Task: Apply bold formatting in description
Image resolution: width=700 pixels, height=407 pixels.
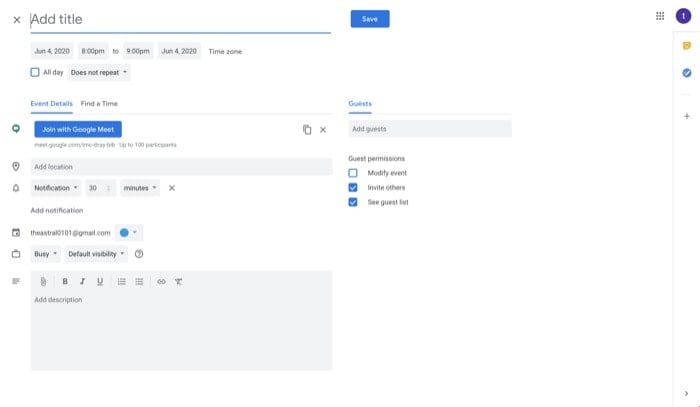Action: pos(65,282)
